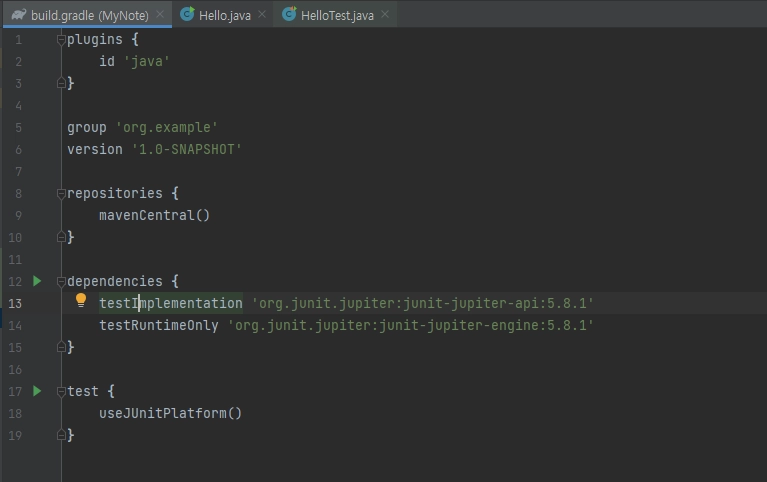The image size is (767, 482).
Task: Click fold end marker at line 10
Action: point(61,237)
